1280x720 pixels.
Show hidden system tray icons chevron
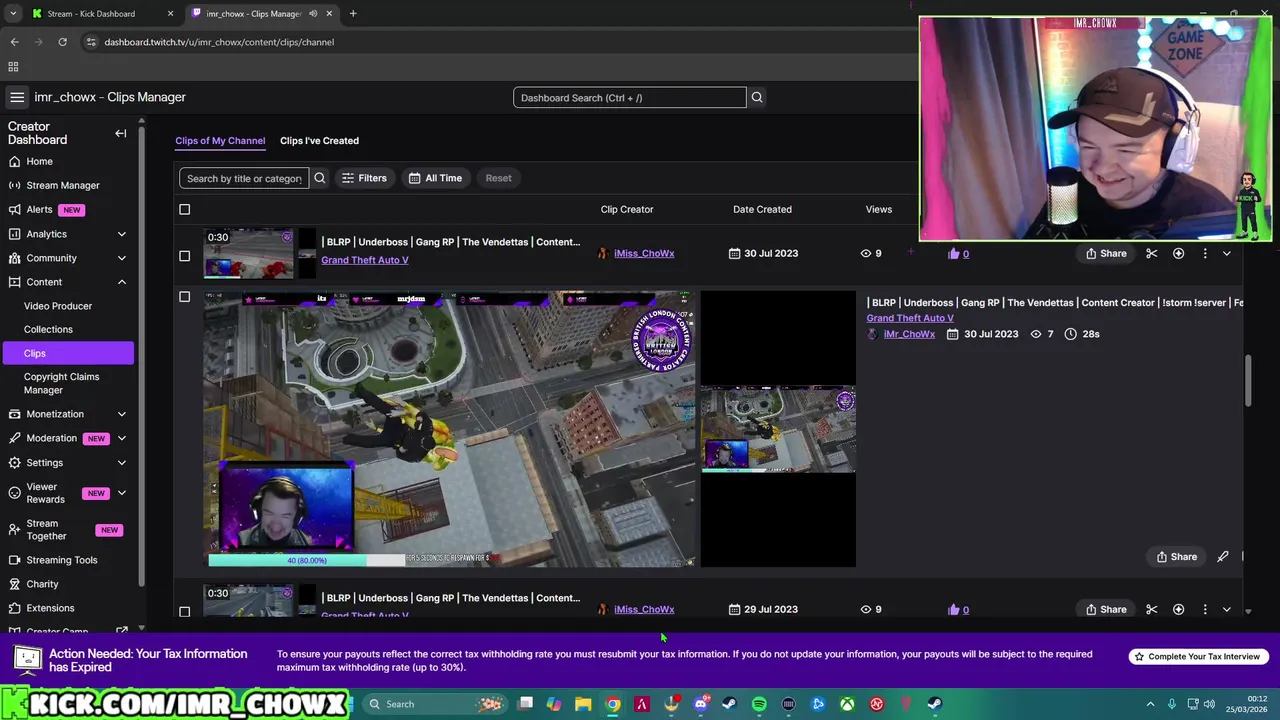[1150, 704]
